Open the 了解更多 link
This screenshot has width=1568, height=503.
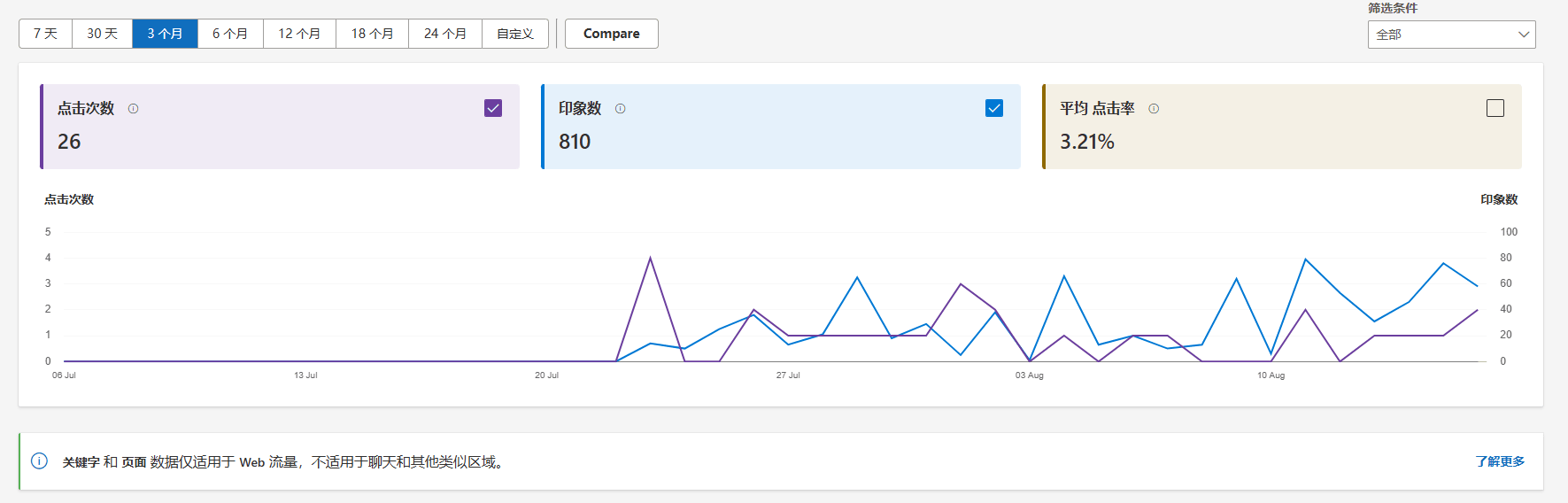point(1500,461)
